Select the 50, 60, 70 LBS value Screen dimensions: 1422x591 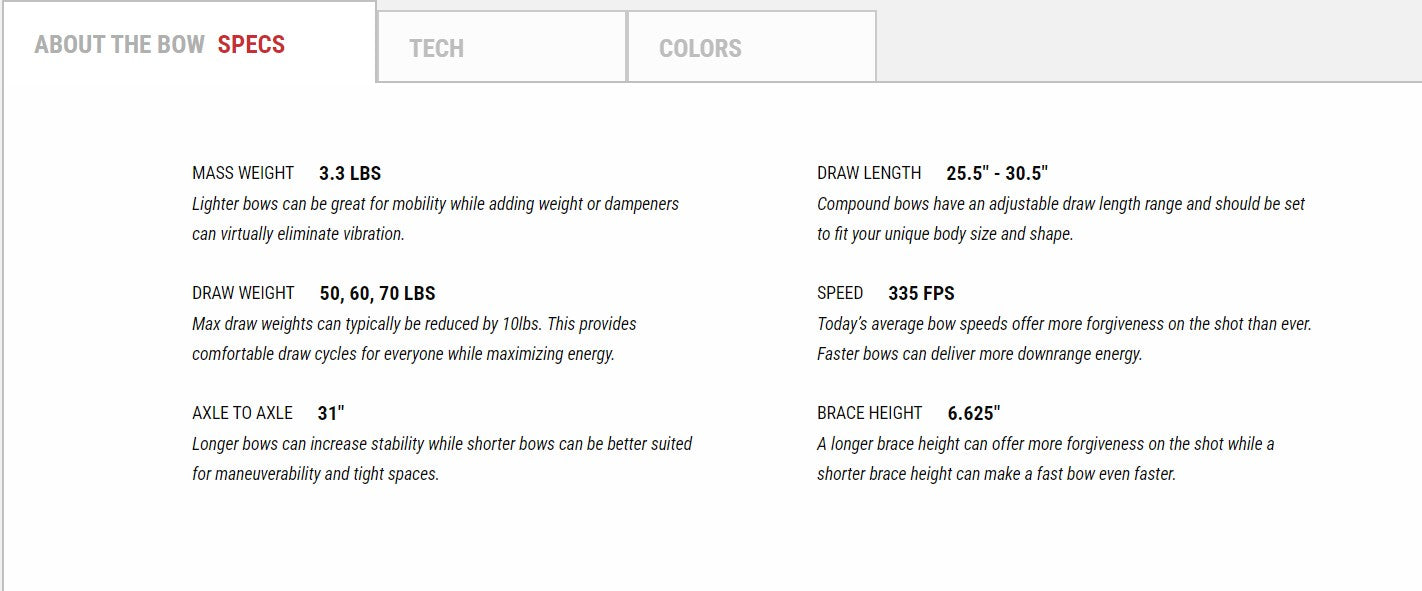(377, 293)
